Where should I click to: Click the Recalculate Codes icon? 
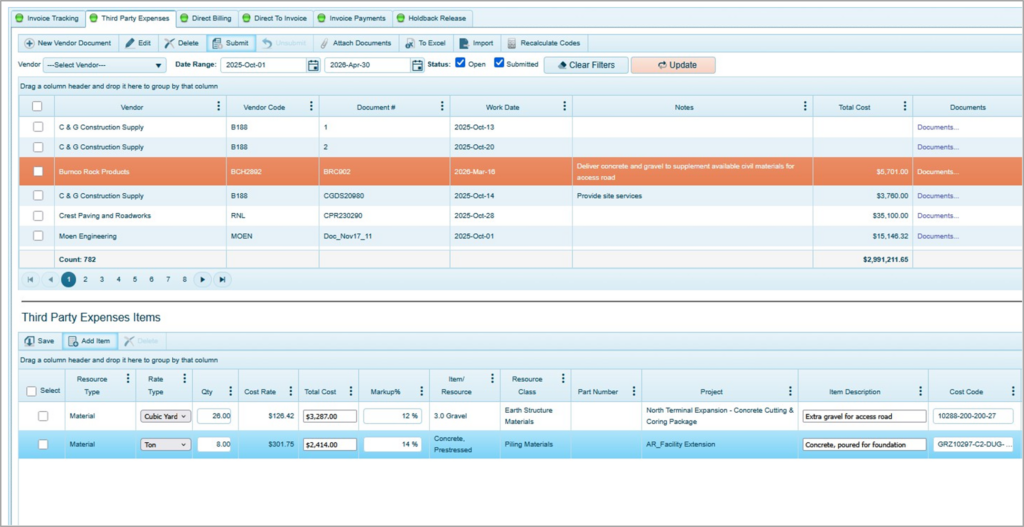(x=512, y=43)
